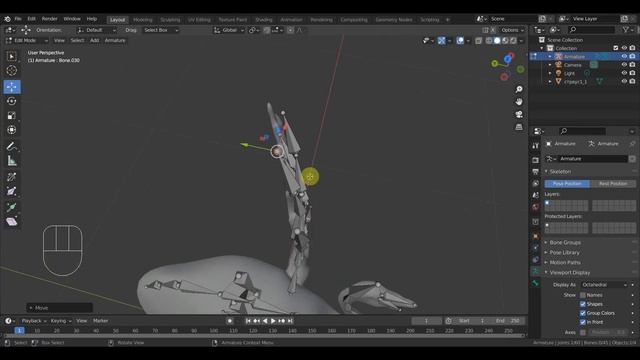Screen dimensions: 640x360
Task: Play the animation forward
Action: [x=273, y=321]
